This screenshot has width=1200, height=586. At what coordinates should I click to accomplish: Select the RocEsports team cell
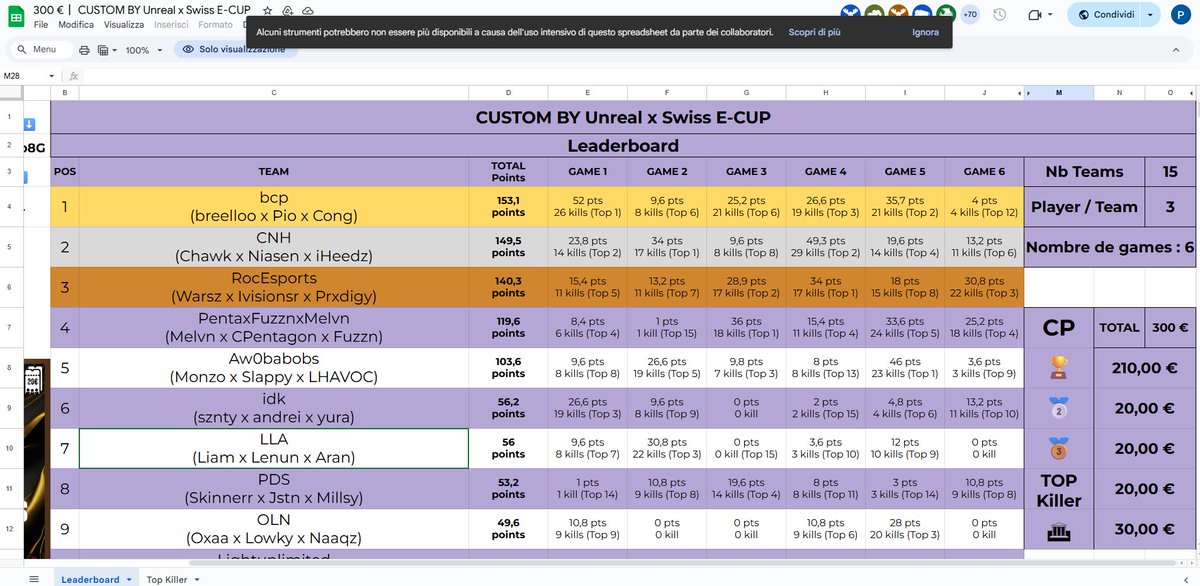[x=274, y=287]
